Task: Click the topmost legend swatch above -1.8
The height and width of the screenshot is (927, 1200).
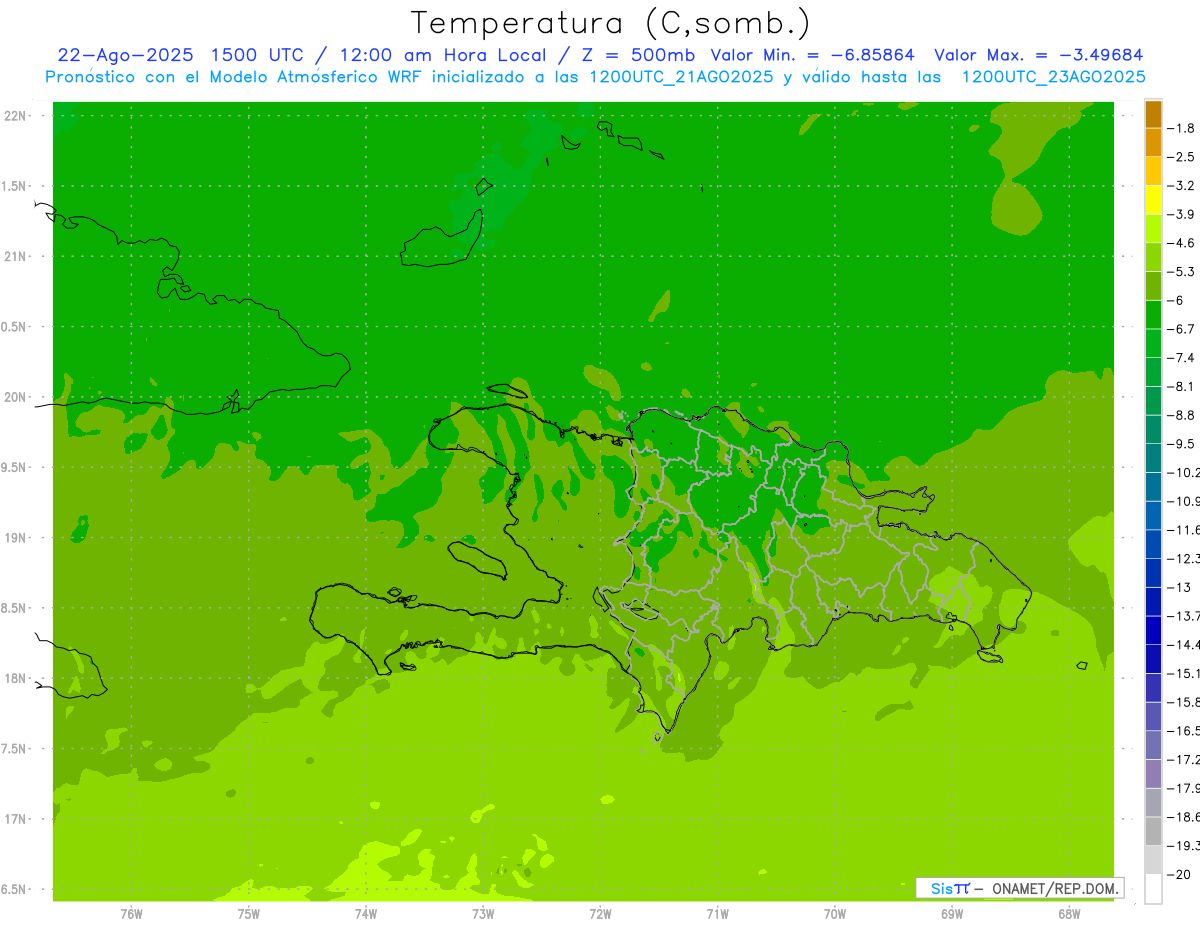Action: [x=1153, y=114]
